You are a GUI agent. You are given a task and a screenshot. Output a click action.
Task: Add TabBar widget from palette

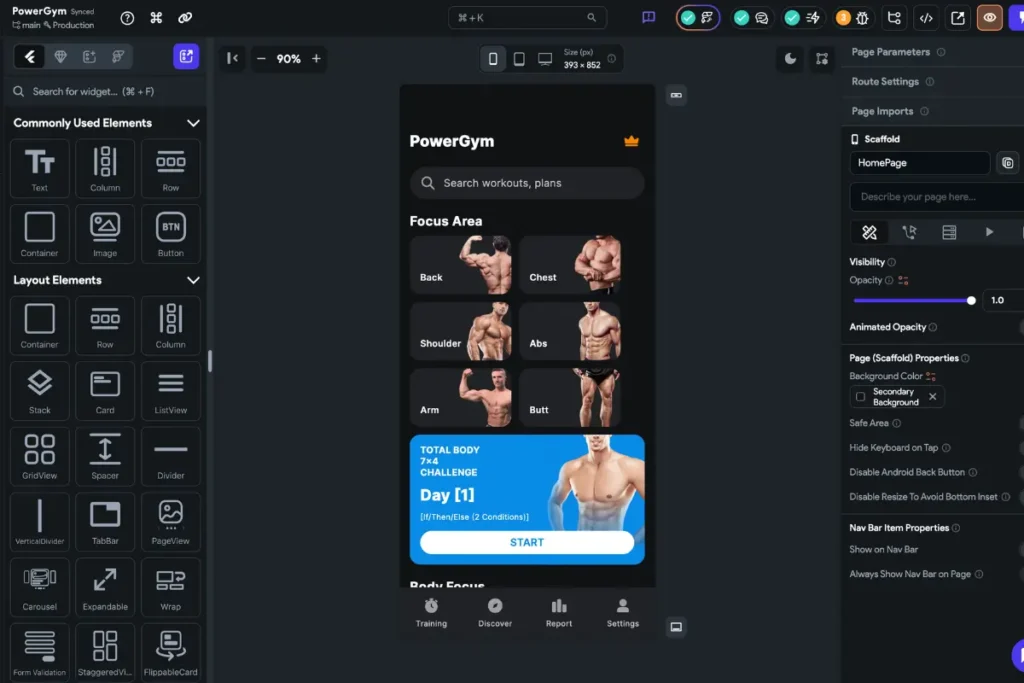pos(105,522)
